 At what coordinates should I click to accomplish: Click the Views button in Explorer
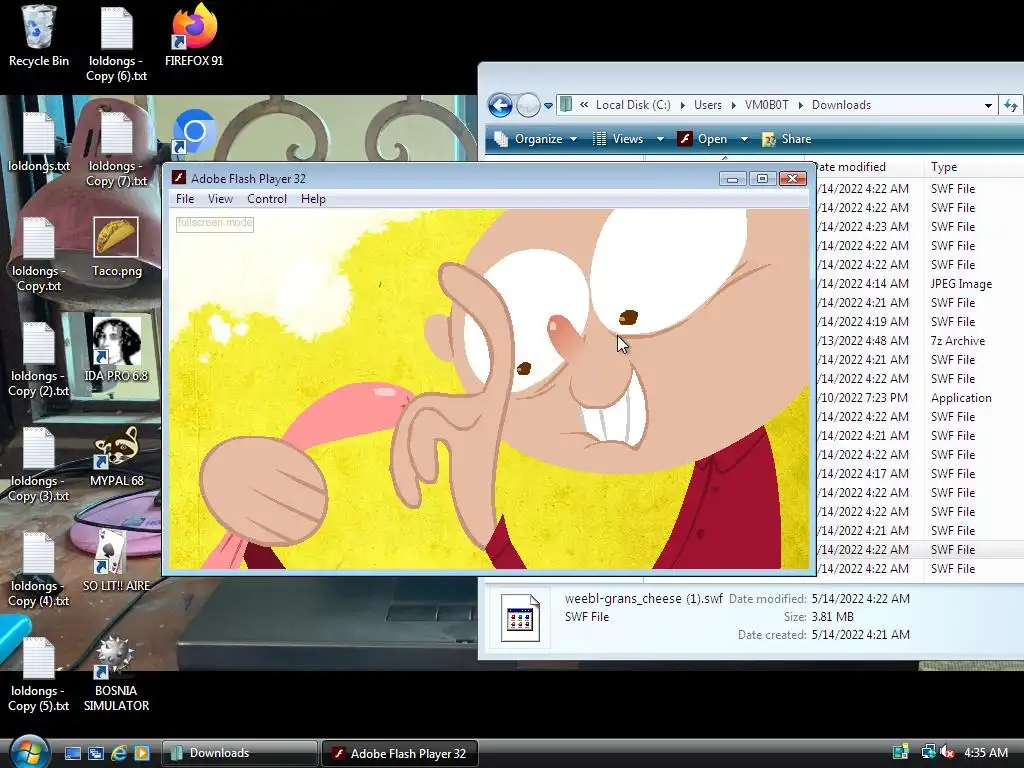pyautogui.click(x=618, y=139)
